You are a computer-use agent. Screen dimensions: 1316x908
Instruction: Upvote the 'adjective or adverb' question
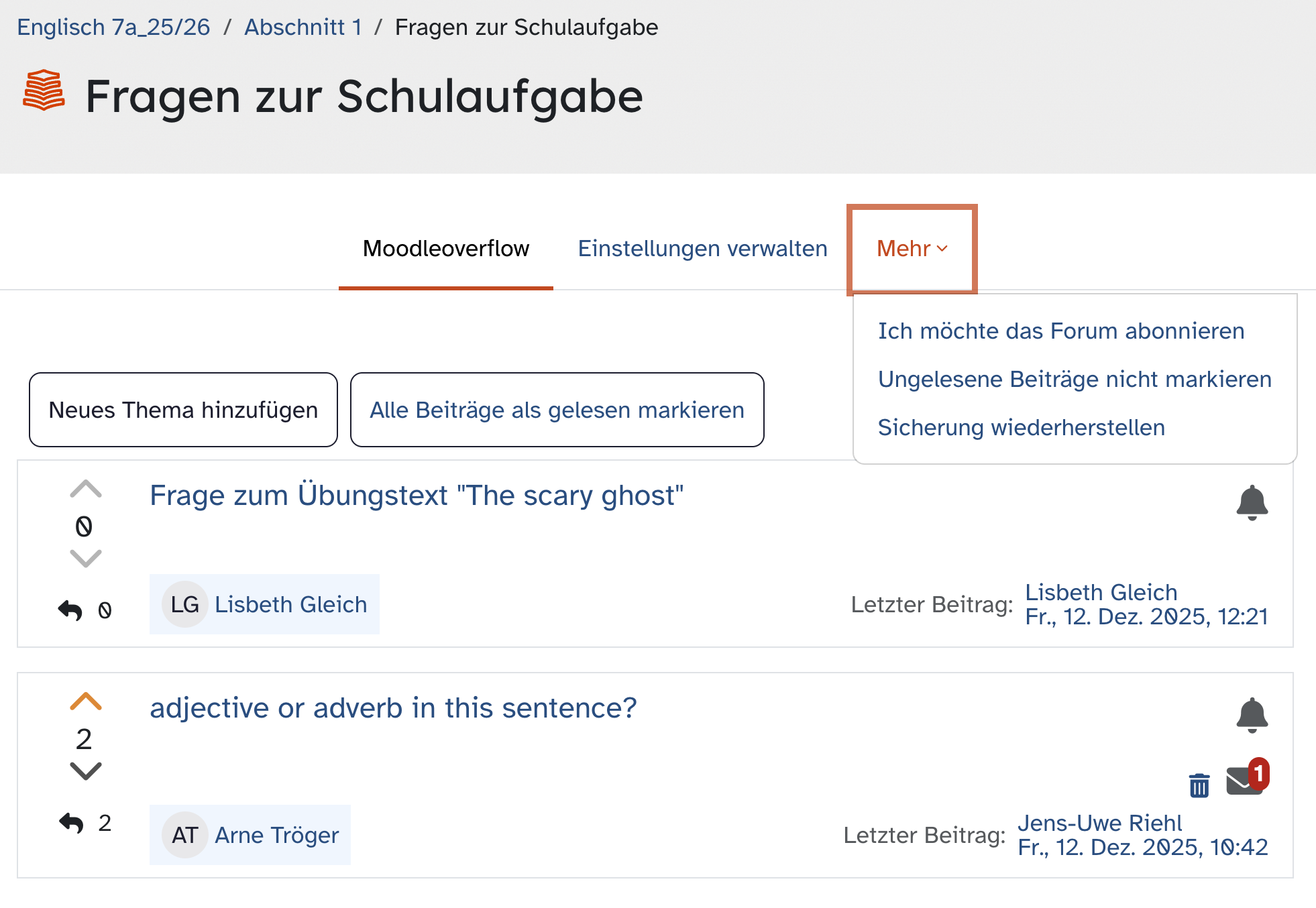click(86, 701)
